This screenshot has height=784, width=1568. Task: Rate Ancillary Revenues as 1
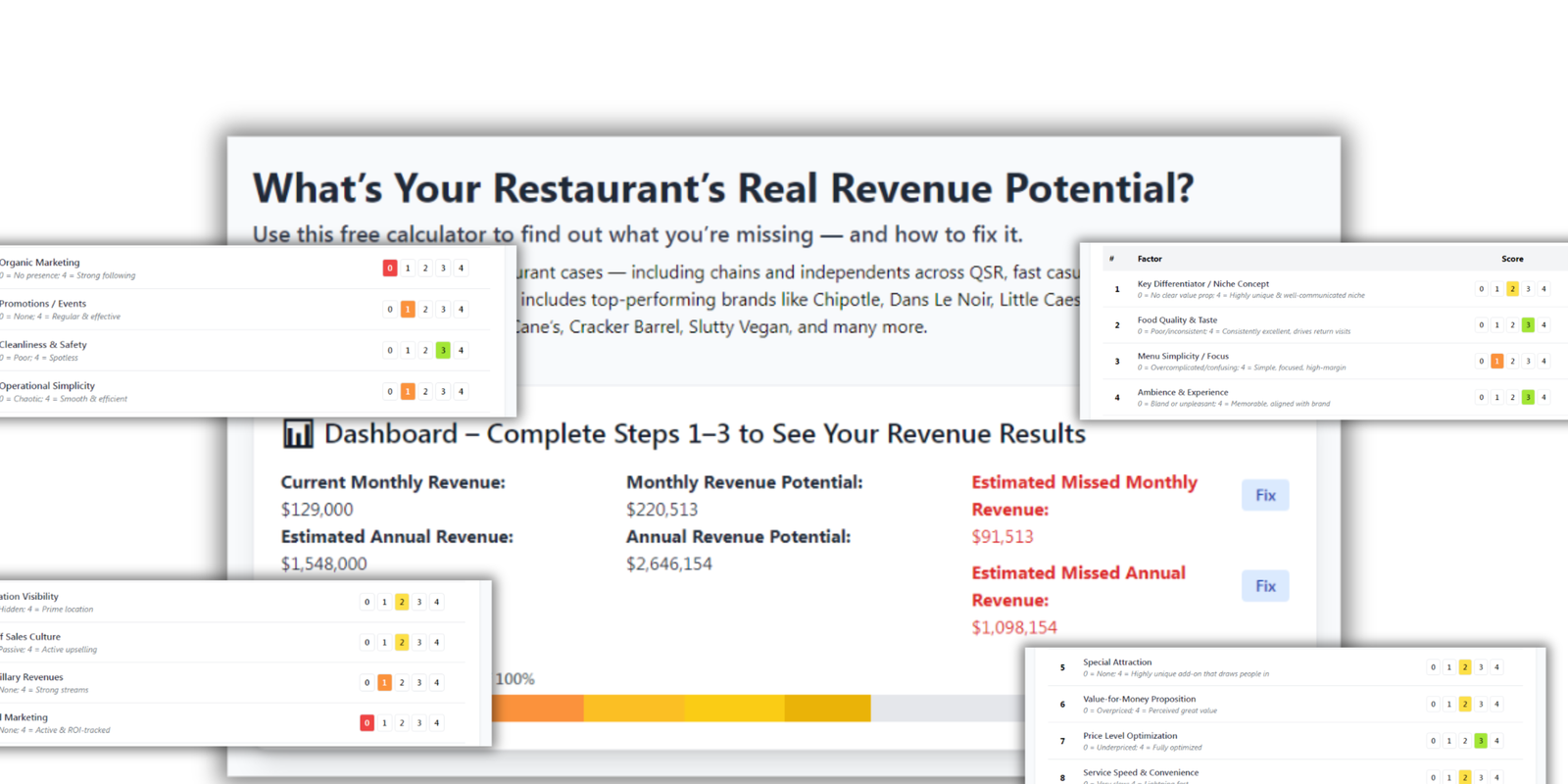[x=384, y=682]
